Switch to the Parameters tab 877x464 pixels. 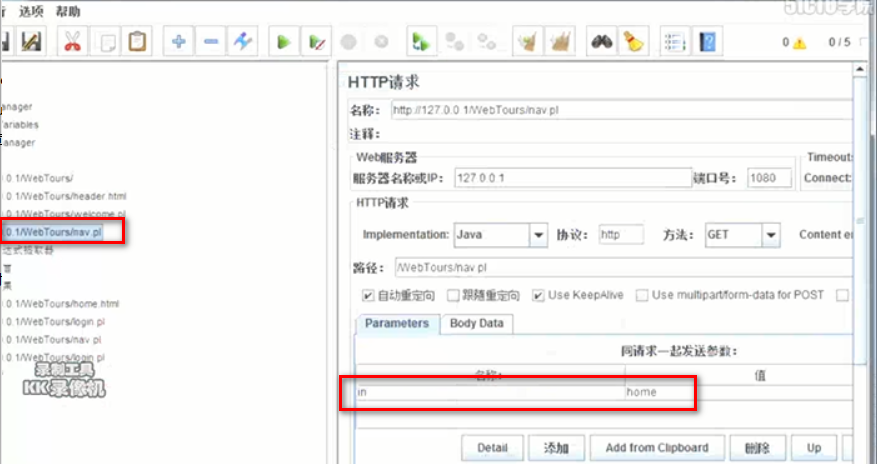tap(397, 324)
